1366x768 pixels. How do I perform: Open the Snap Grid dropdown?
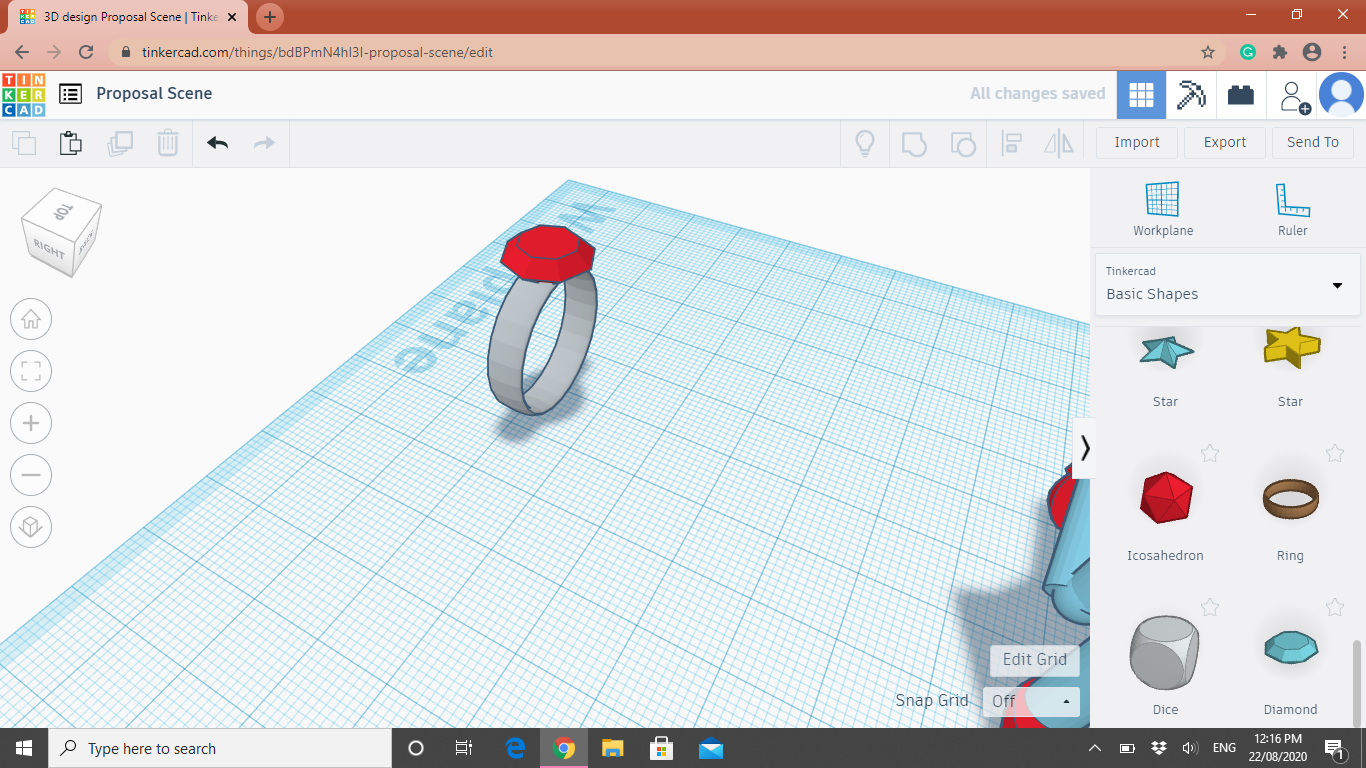tap(1031, 701)
